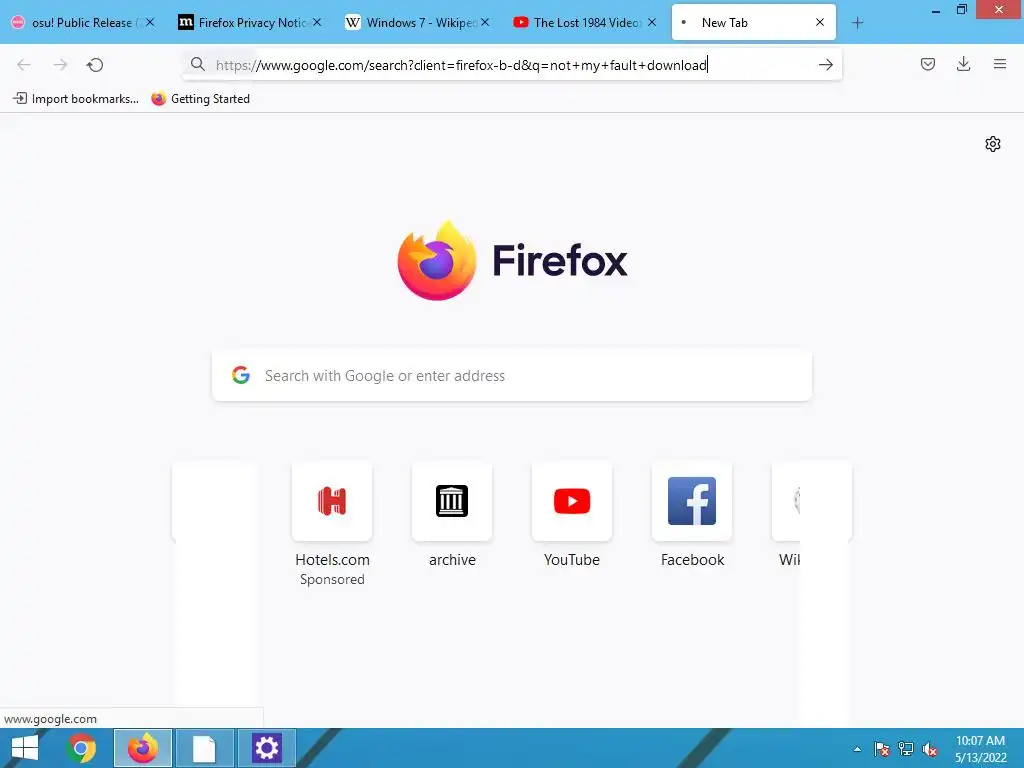Open the Getting Started bookmark
1024x768 pixels.
coord(200,99)
